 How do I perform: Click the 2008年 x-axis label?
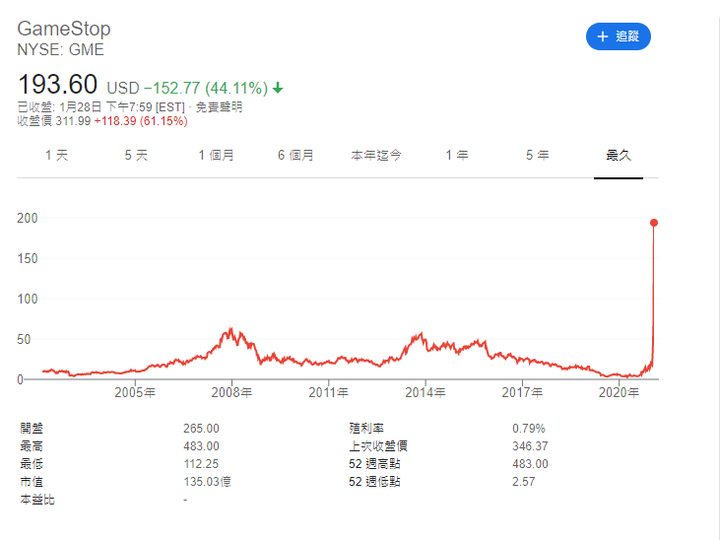point(231,392)
